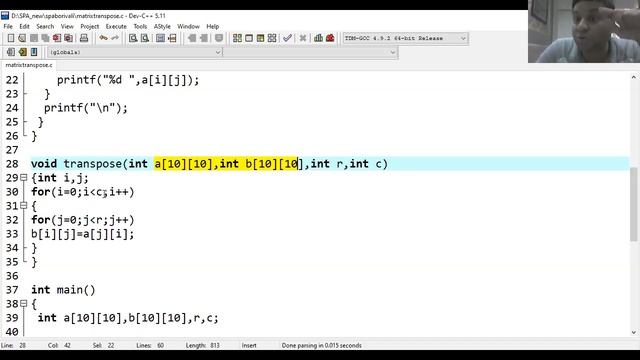Open the Find dialog
This screenshot has width=640, height=360.
pyautogui.click(x=133, y=38)
